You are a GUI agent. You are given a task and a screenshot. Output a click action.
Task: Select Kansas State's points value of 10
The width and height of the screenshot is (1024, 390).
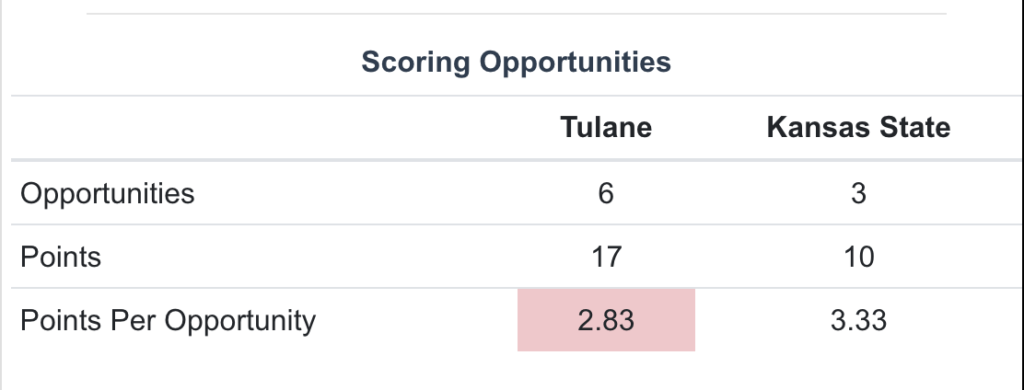point(858,257)
